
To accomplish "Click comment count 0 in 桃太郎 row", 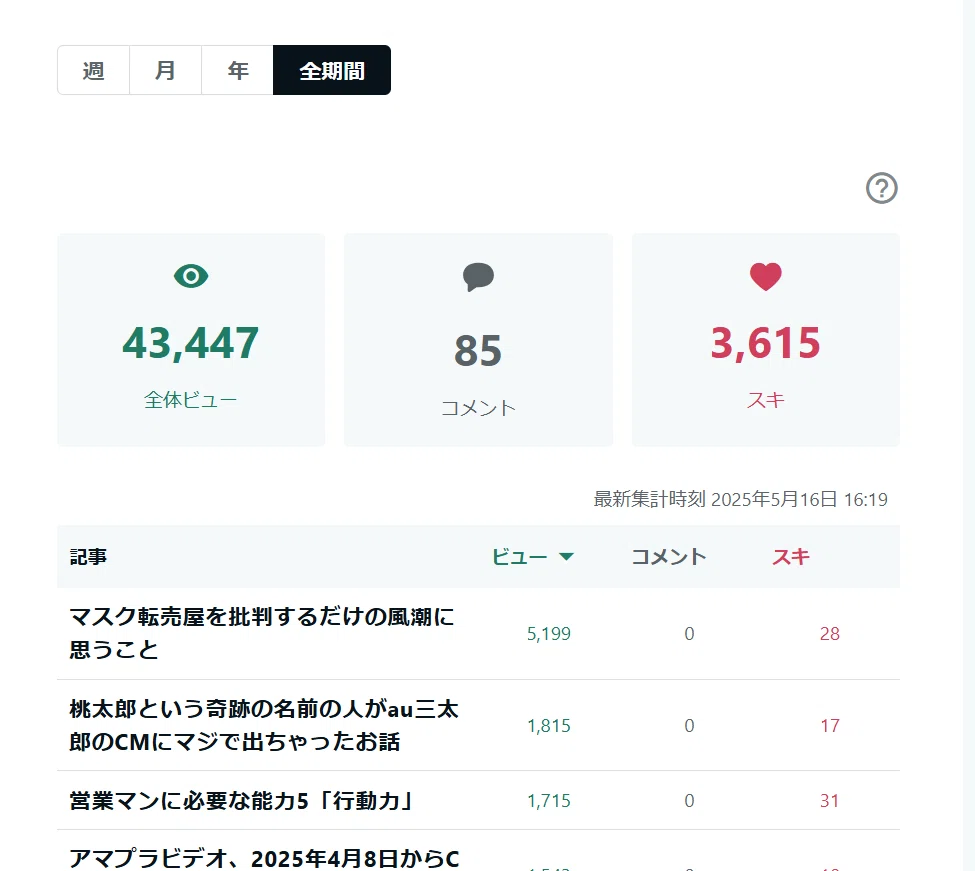I will (x=689, y=726).
